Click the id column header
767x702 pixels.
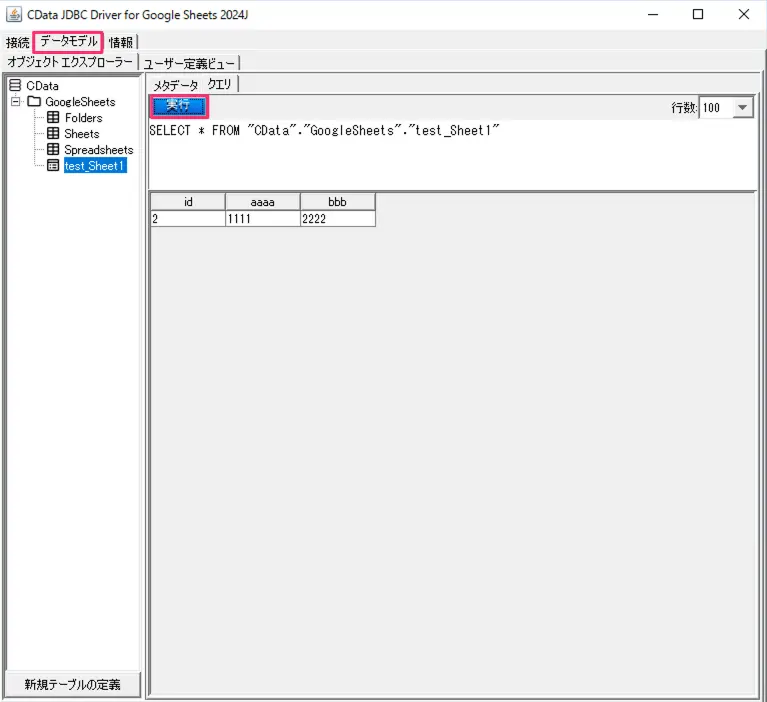188,202
